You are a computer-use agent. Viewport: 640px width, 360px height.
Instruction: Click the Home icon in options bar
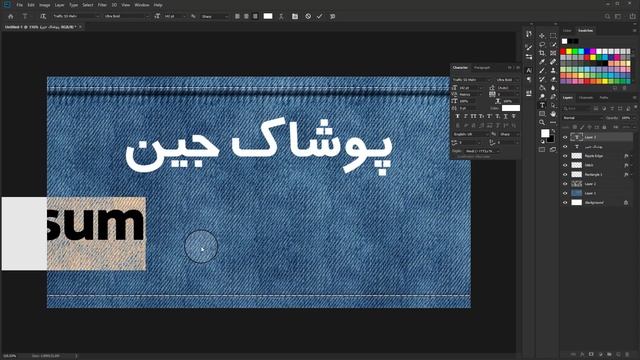click(11, 16)
